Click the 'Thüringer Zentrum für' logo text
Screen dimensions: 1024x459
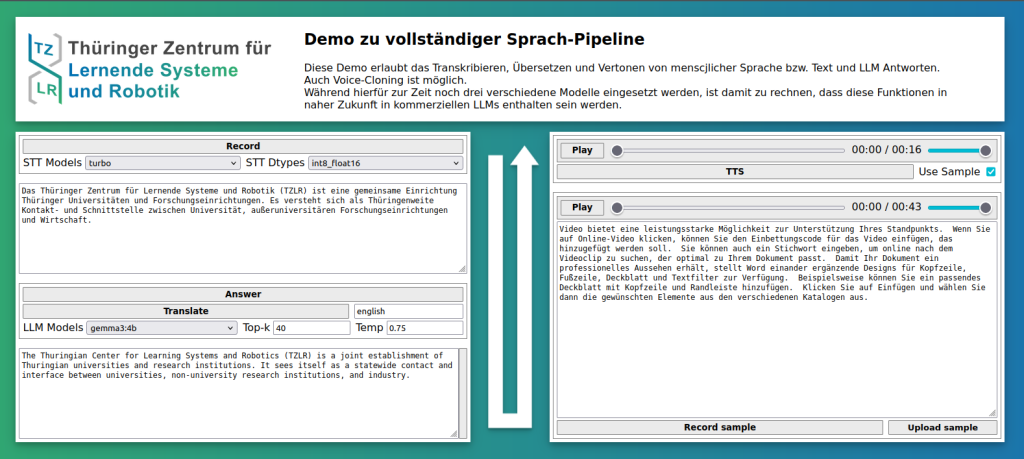click(x=170, y=48)
